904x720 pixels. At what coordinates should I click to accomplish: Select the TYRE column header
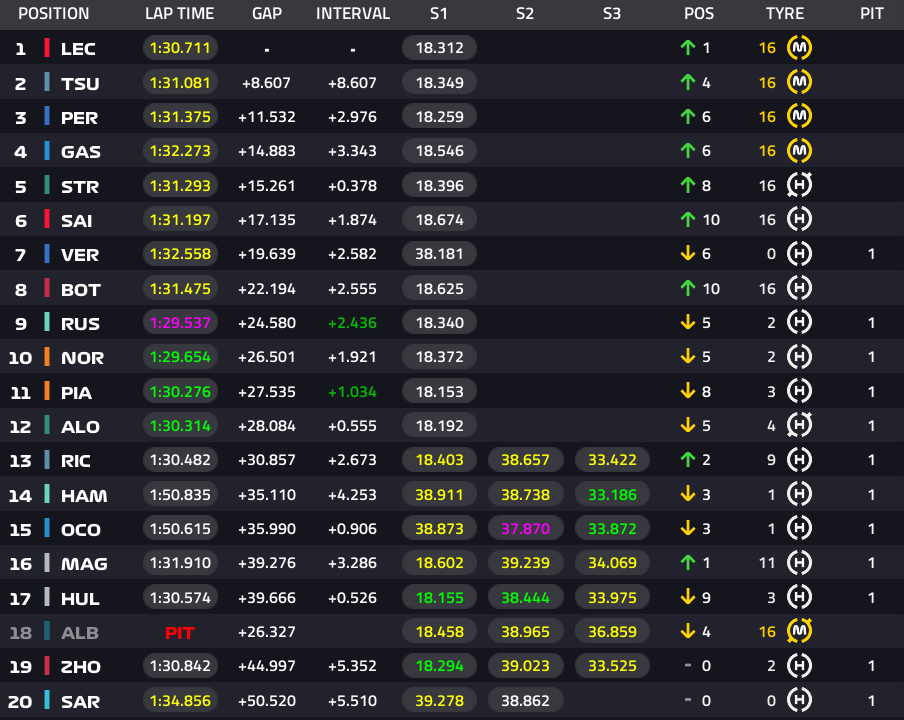tap(785, 13)
